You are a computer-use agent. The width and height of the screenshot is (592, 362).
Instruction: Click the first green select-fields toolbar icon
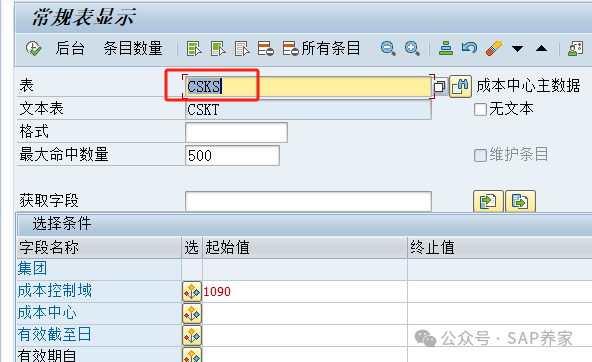point(194,49)
